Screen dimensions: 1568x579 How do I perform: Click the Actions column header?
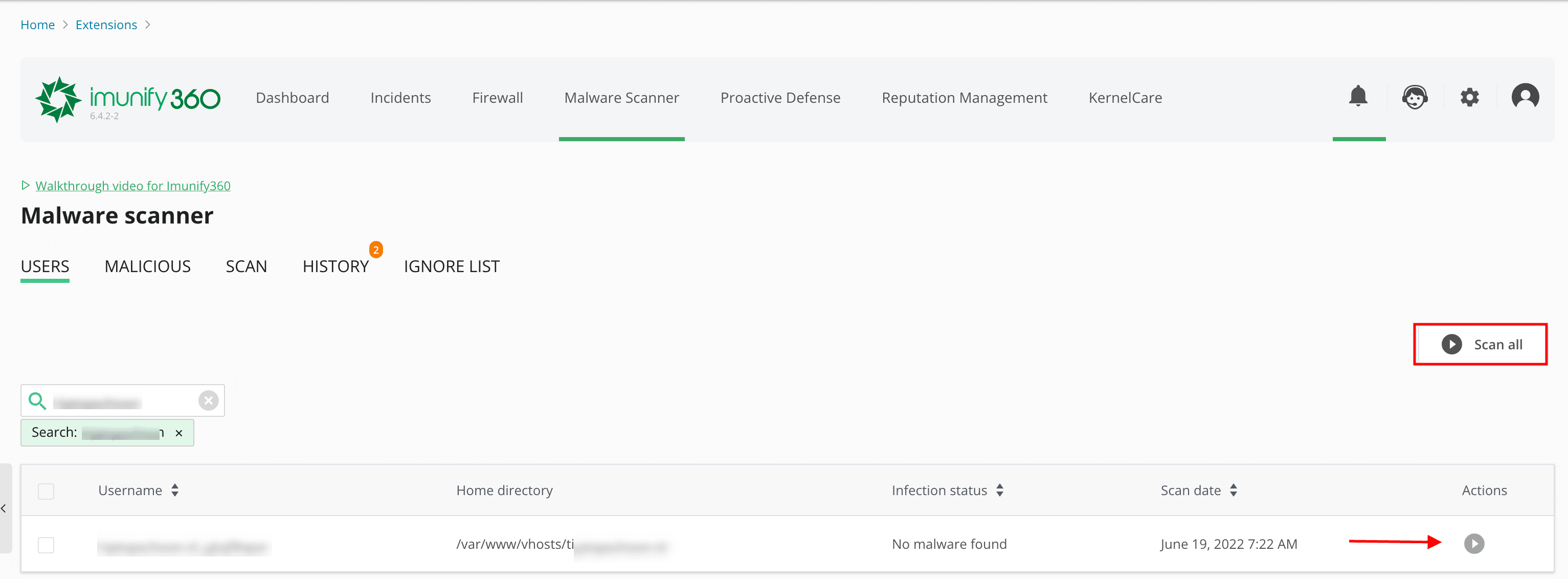(x=1484, y=491)
